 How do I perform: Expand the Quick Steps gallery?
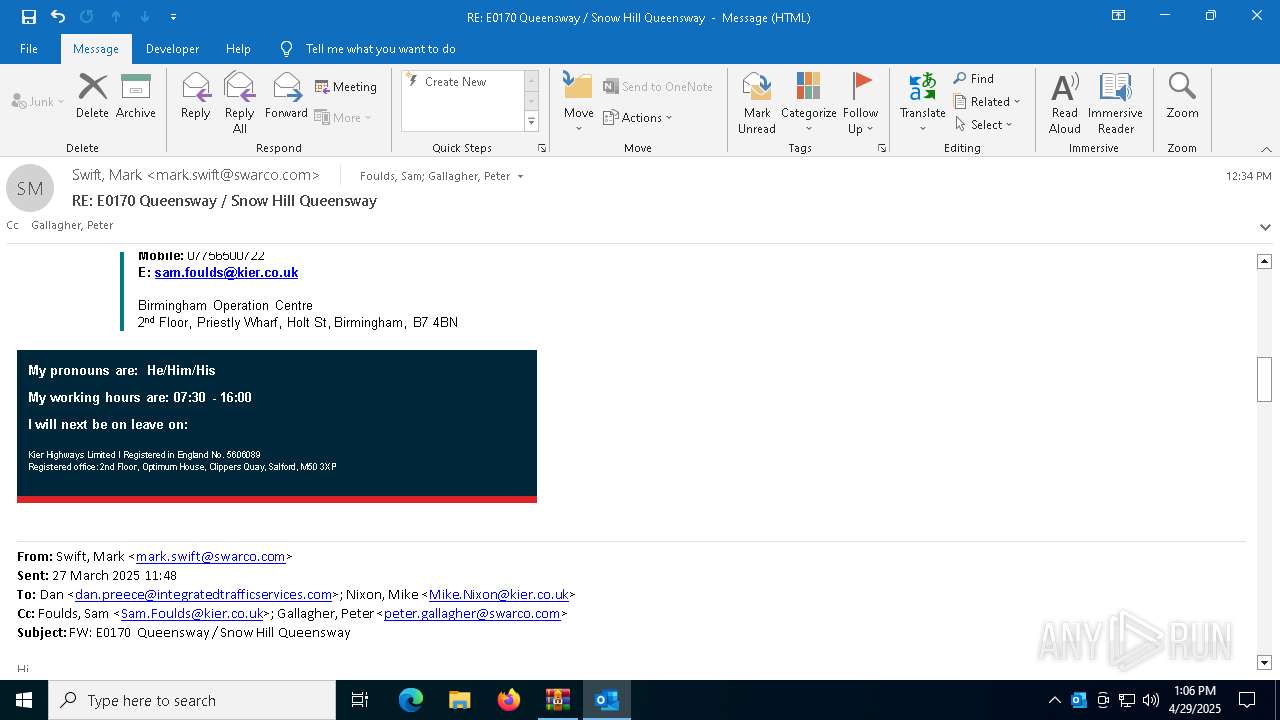point(531,122)
